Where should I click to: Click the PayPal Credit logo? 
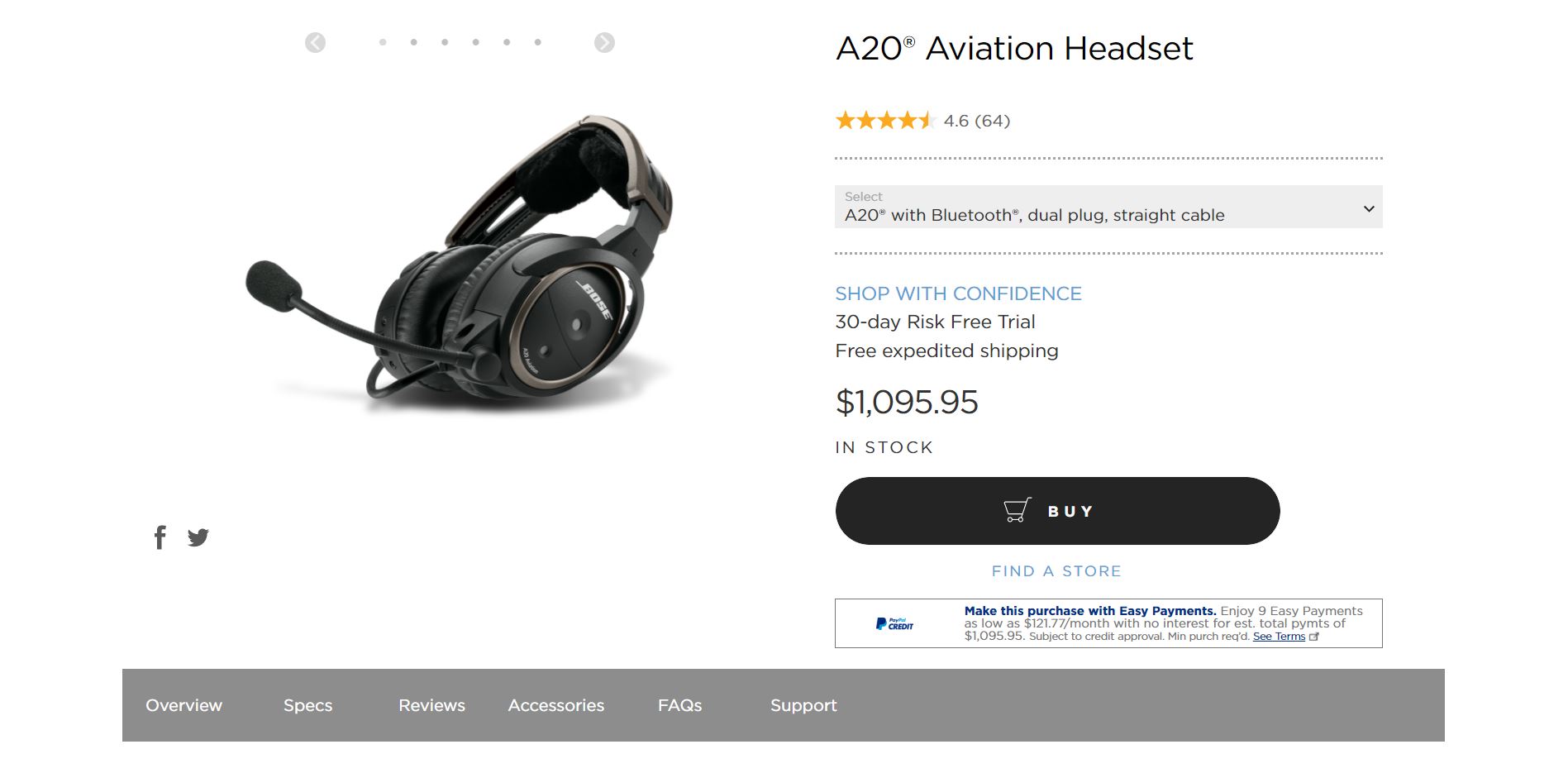coord(894,624)
